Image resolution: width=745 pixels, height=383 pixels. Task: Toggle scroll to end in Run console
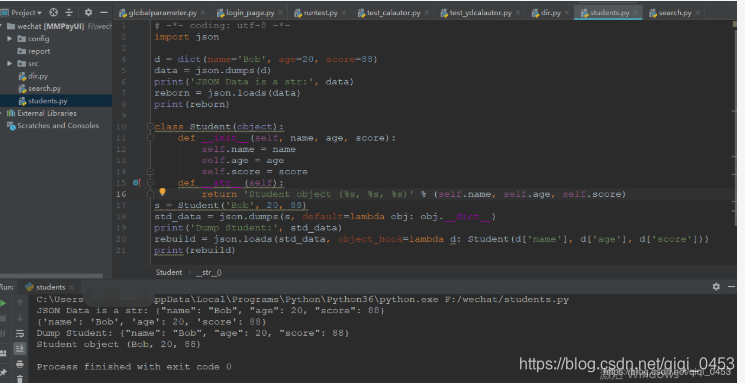pos(19,348)
